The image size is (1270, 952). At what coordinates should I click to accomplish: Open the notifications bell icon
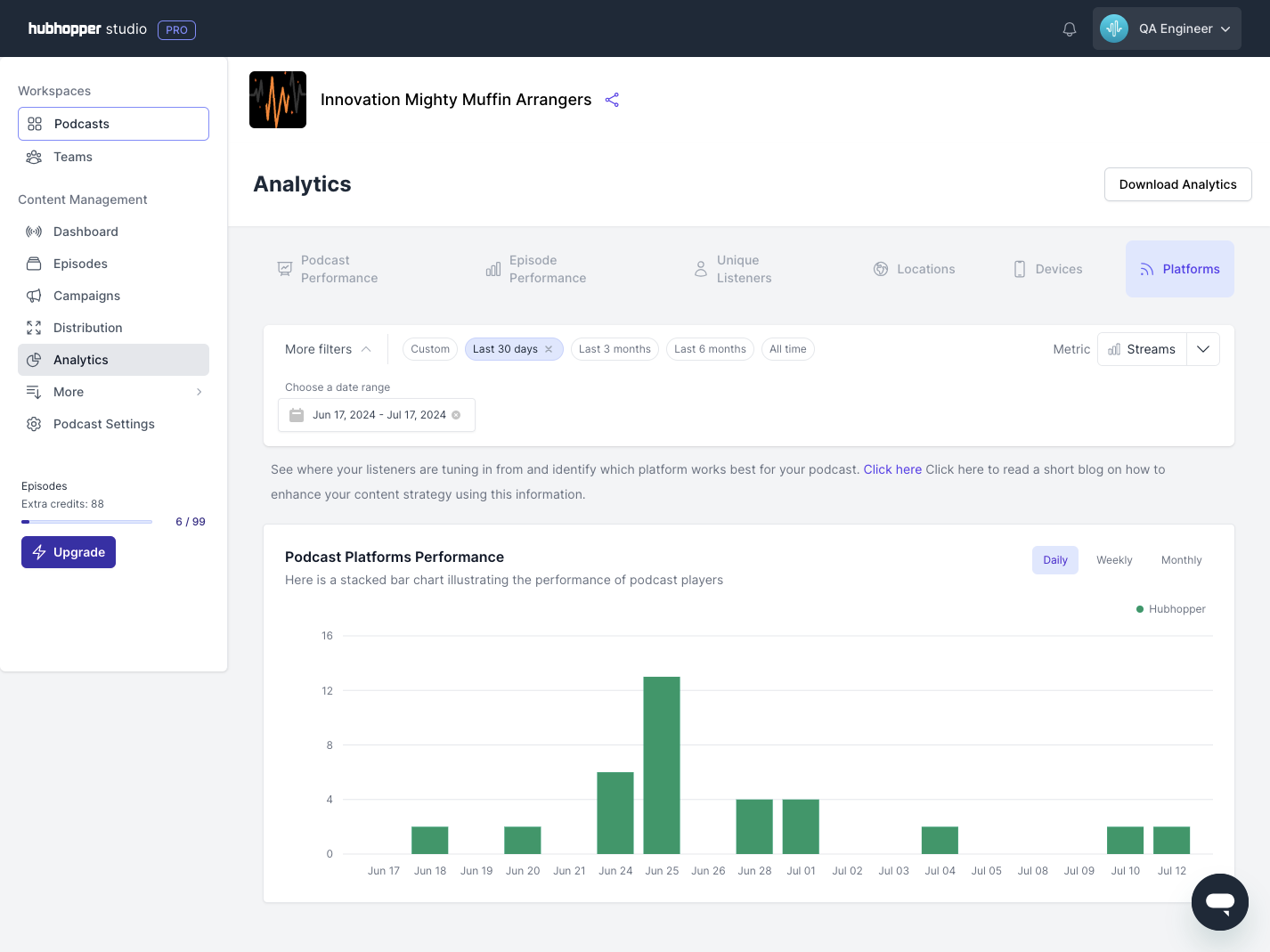[x=1069, y=28]
